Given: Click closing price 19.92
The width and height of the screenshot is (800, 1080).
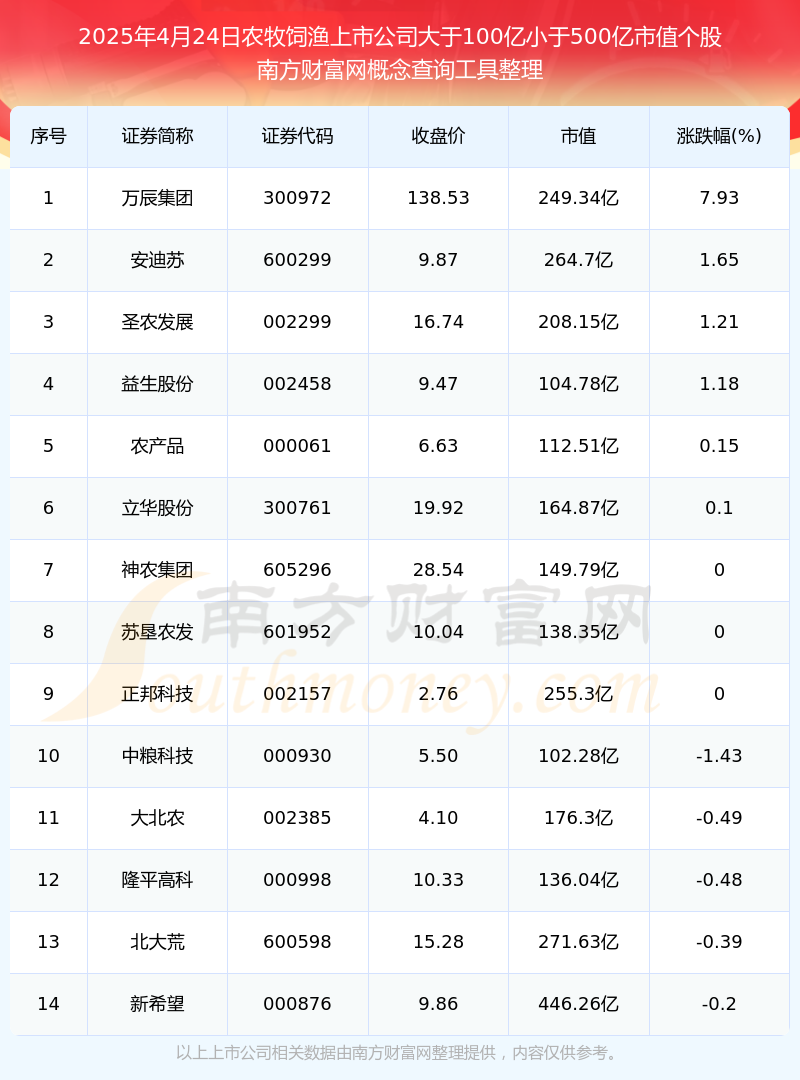Looking at the screenshot, I should (x=438, y=508).
